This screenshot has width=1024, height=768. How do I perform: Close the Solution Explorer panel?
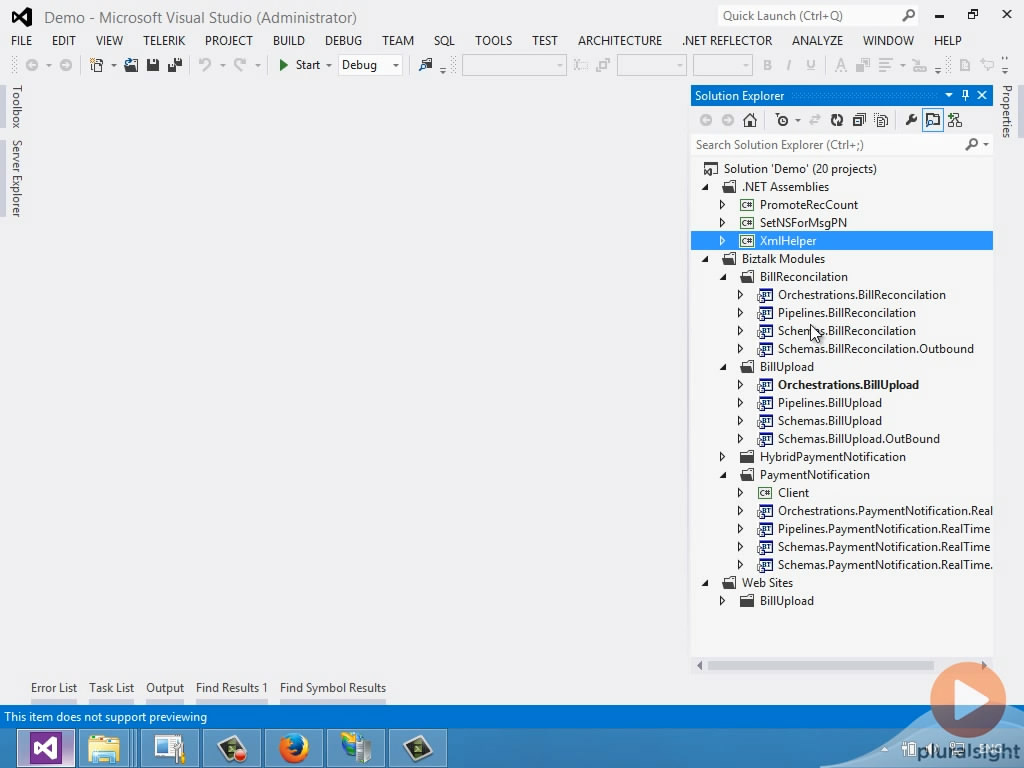[982, 95]
